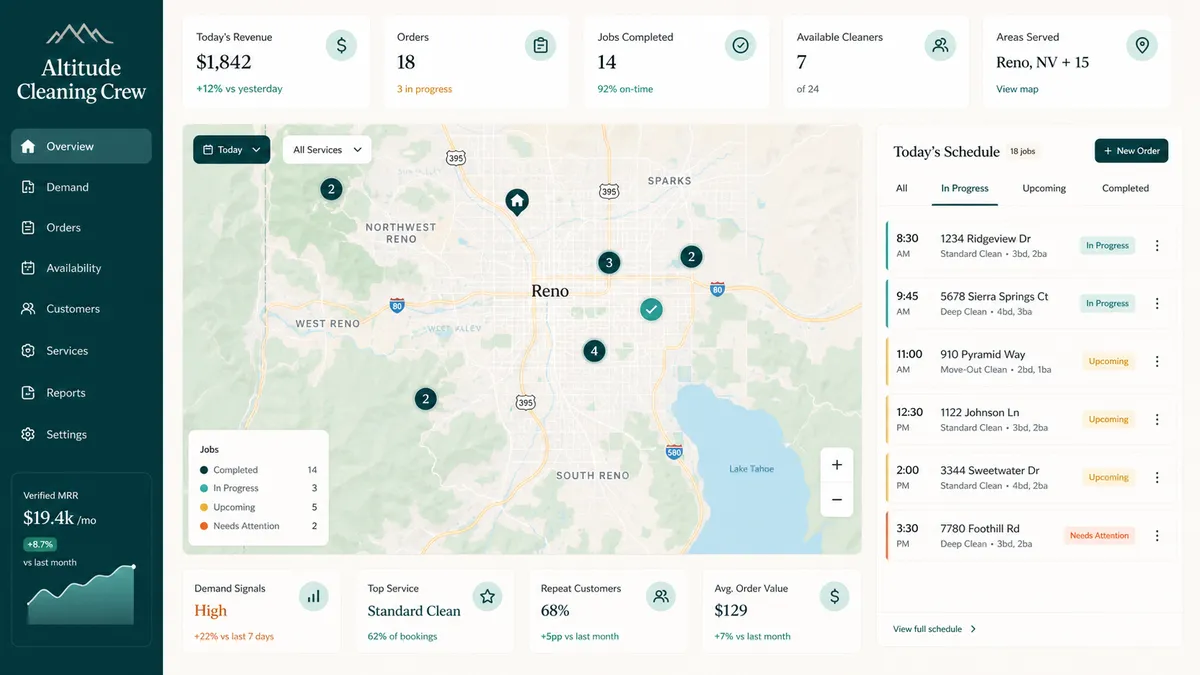Zoom out the map with minus button

(836, 500)
